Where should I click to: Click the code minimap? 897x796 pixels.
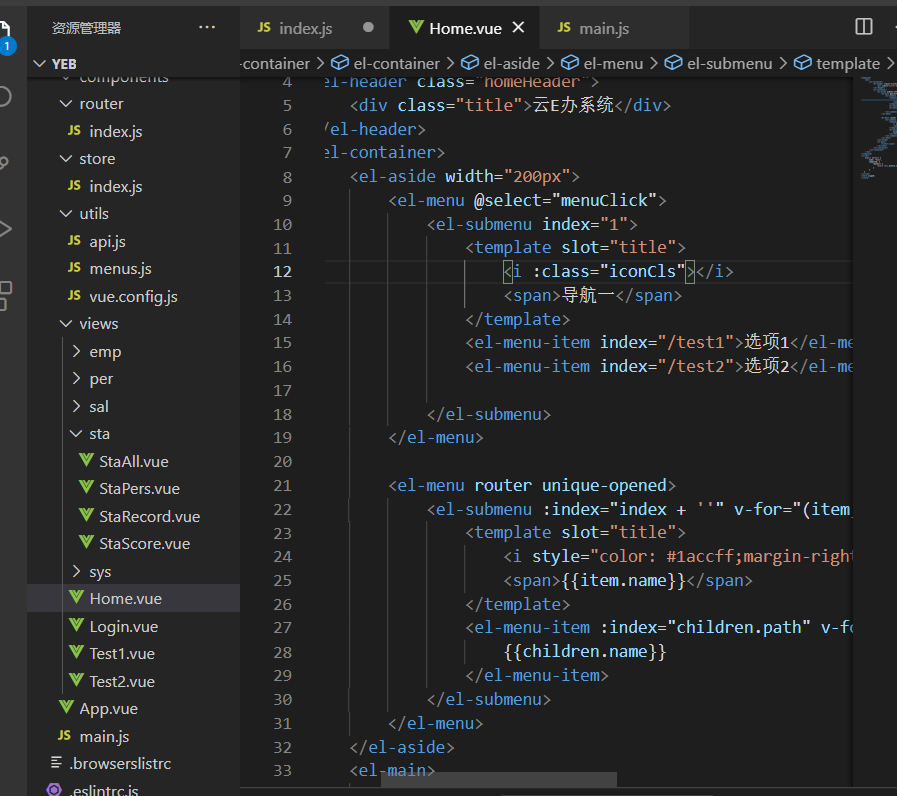pyautogui.click(x=878, y=129)
